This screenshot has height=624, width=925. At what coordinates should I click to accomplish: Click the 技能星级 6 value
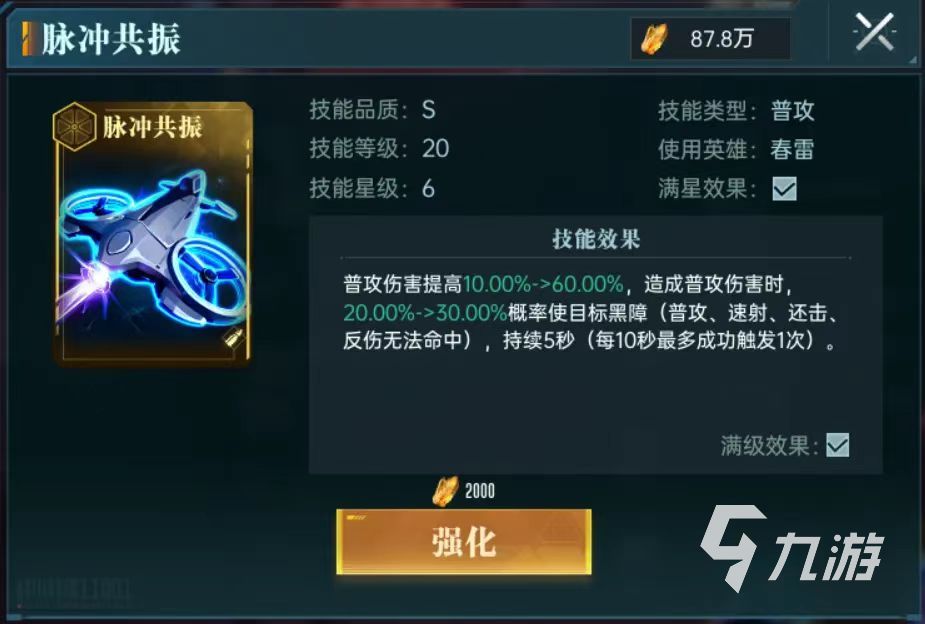[428, 189]
